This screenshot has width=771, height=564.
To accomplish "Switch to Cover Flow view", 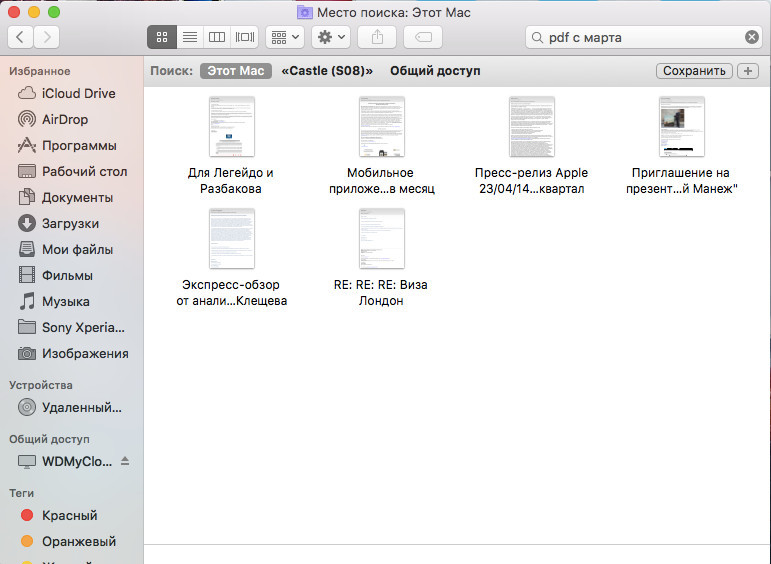I will (x=244, y=37).
